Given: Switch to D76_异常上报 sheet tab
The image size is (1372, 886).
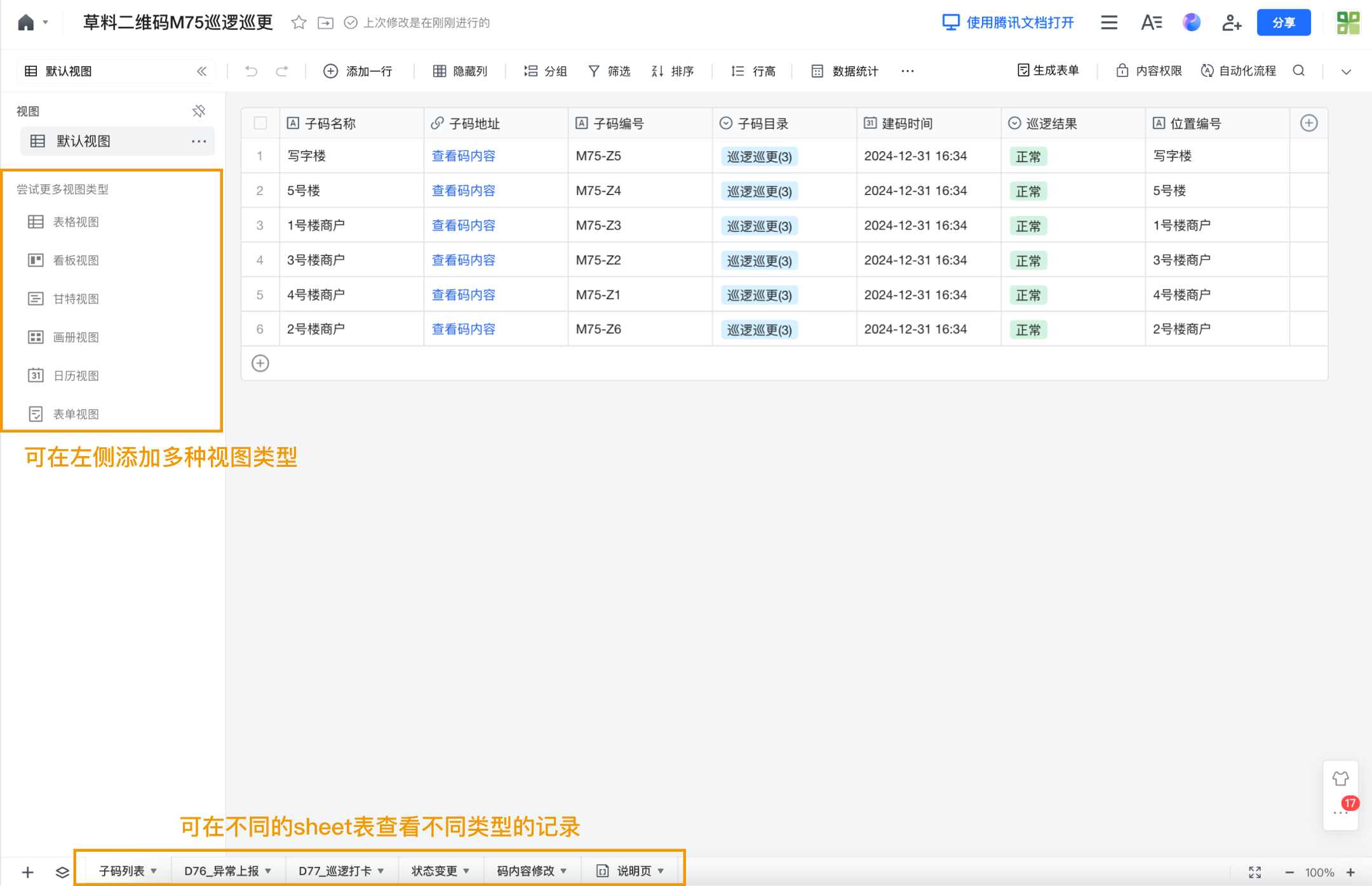Looking at the screenshot, I should click(x=222, y=871).
